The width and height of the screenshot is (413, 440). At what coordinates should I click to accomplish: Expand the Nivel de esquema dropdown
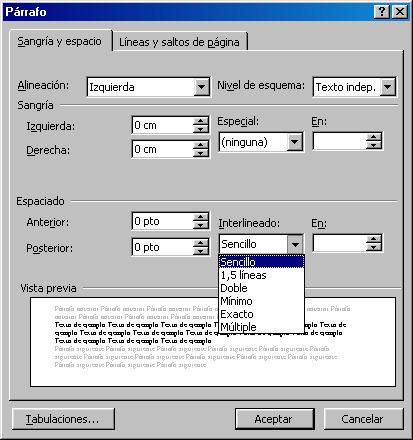point(387,87)
